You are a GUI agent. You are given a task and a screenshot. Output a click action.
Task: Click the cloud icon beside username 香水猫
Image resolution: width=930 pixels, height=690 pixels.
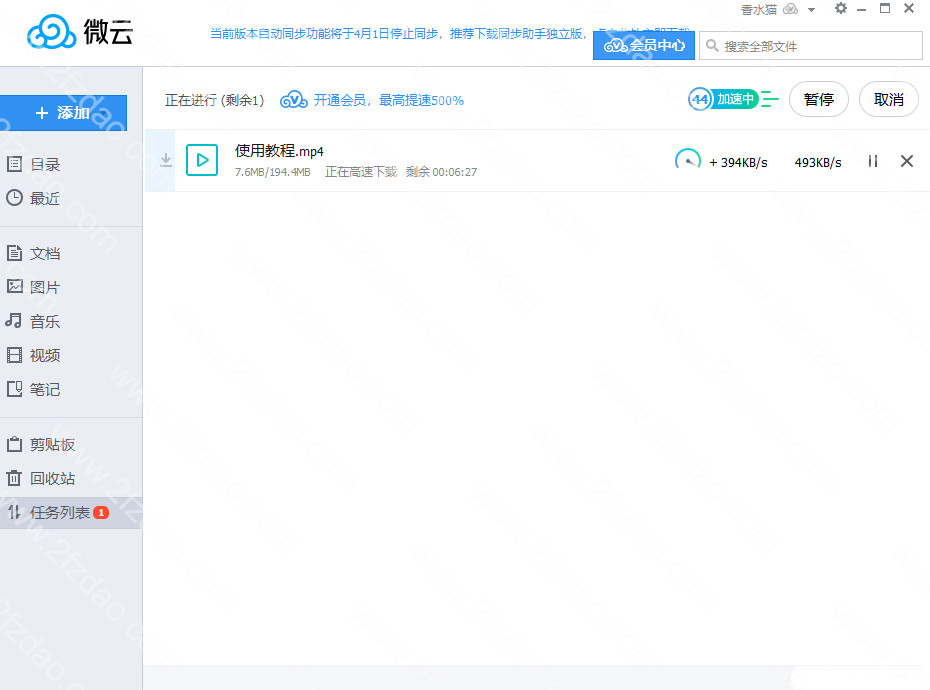(790, 10)
